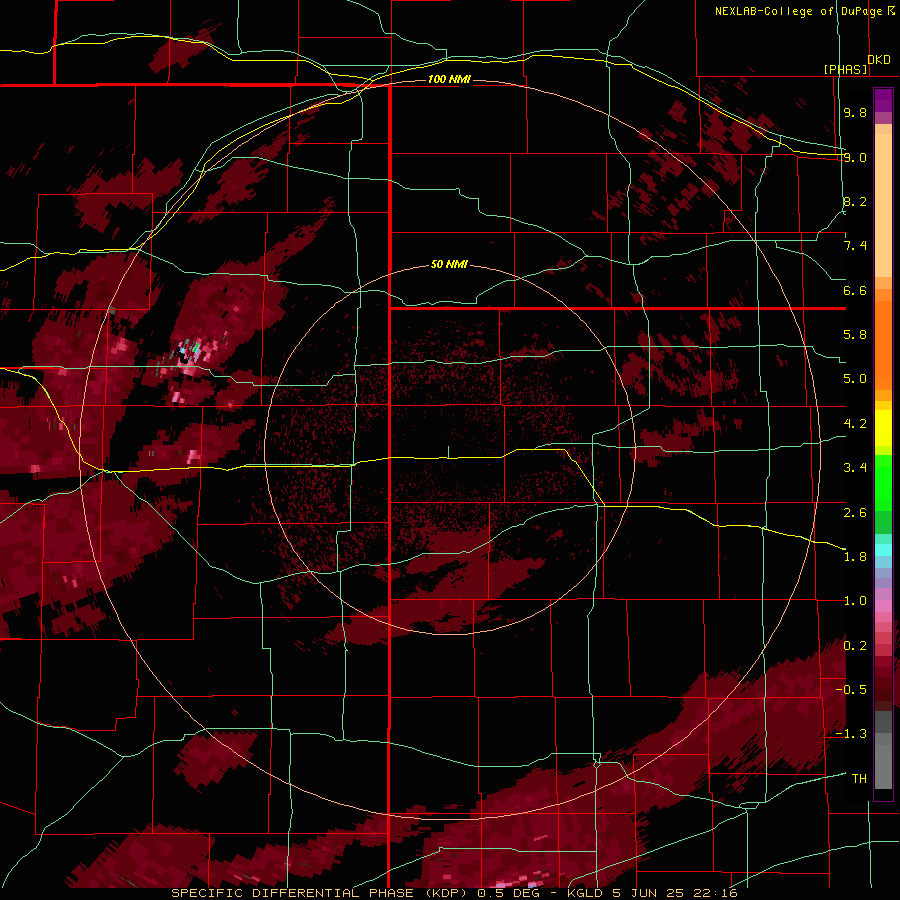
Task: Click the 2.6 value on the scale
Action: pyautogui.click(x=855, y=513)
